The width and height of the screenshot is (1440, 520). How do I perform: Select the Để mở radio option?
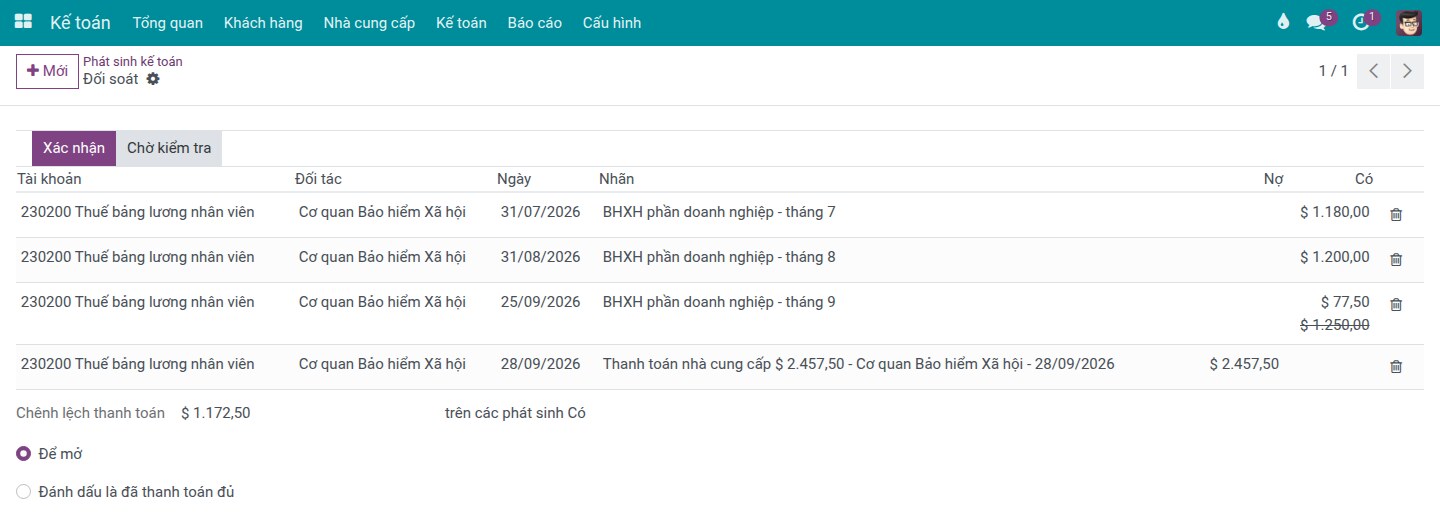tap(24, 454)
